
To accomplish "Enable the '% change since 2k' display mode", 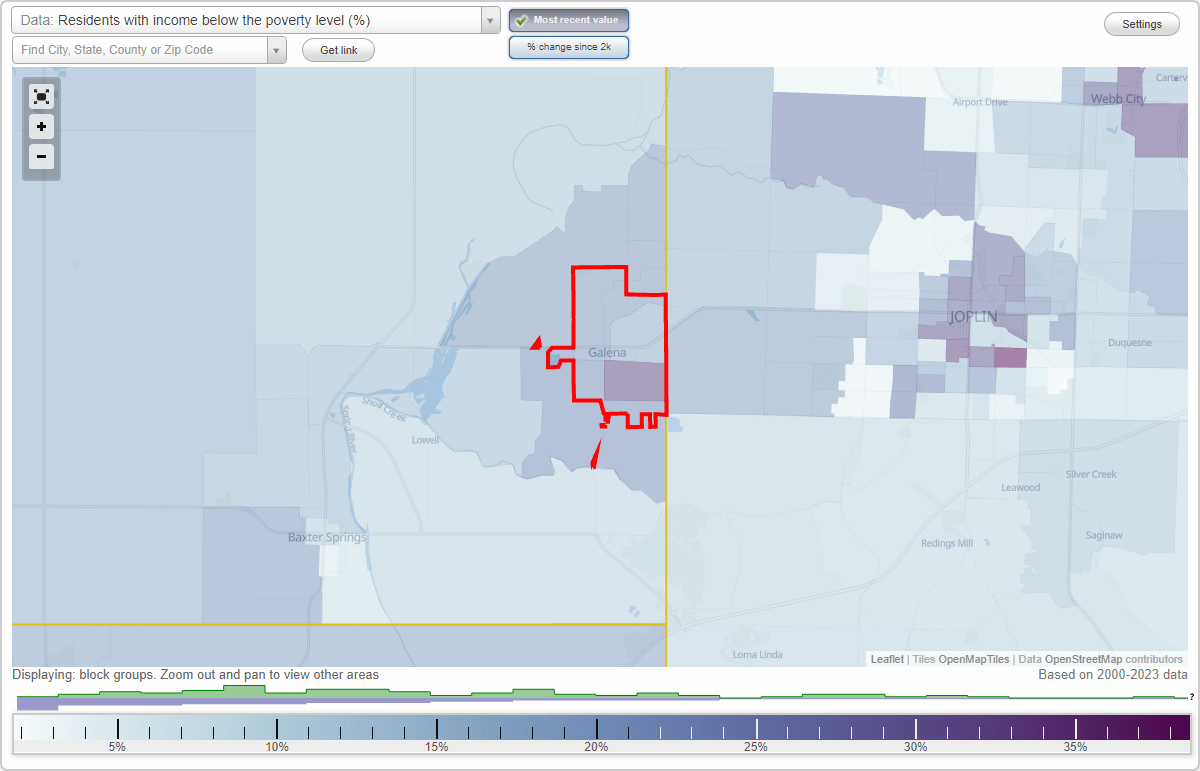I will 568,46.
